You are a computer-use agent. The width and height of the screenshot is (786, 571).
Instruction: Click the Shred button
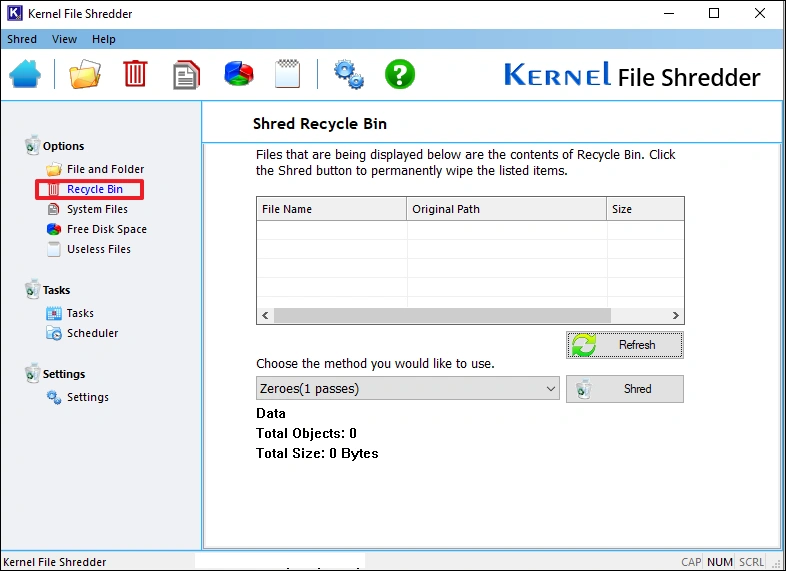pyautogui.click(x=625, y=389)
